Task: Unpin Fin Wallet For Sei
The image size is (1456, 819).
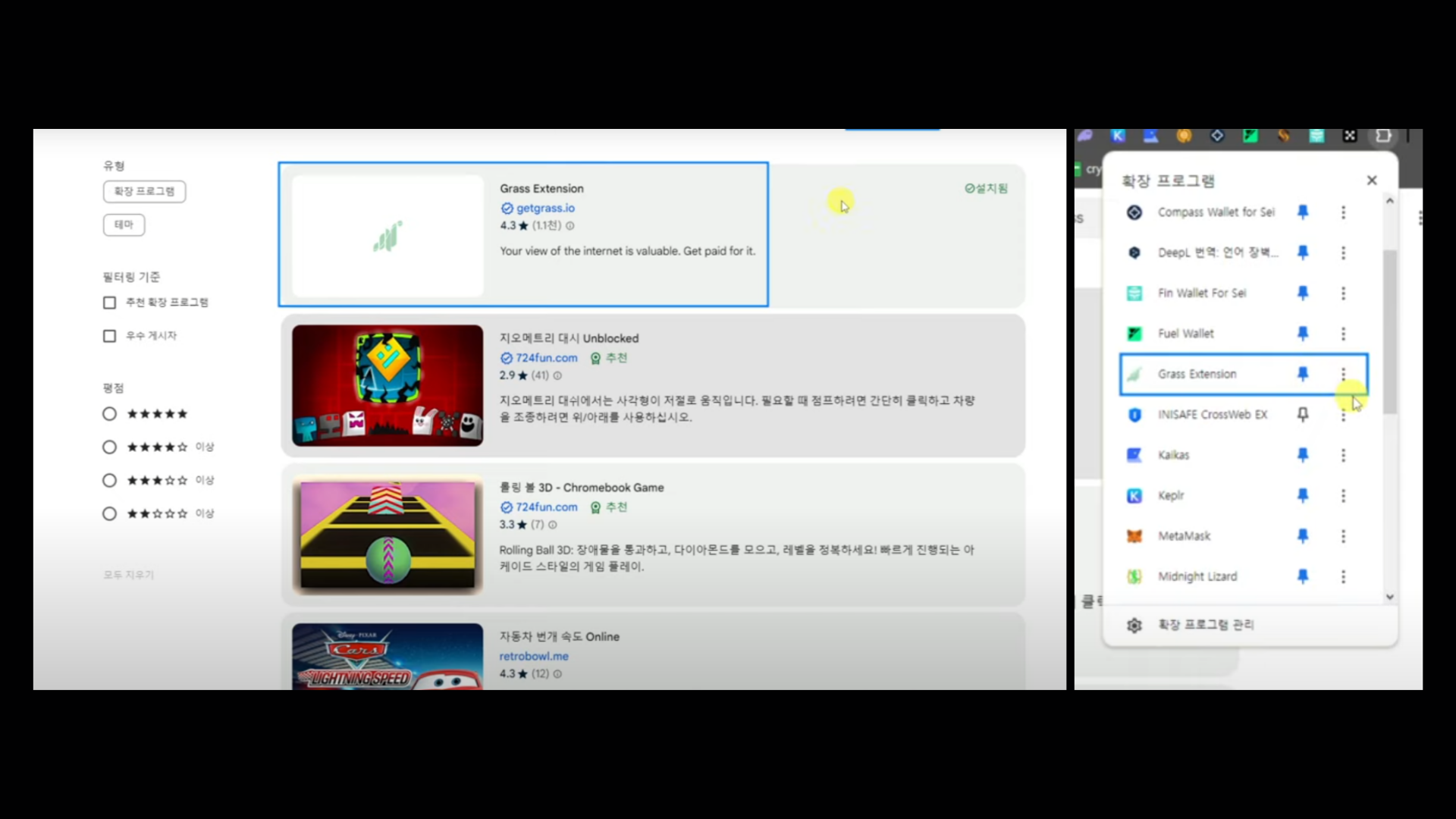Action: coord(1303,293)
